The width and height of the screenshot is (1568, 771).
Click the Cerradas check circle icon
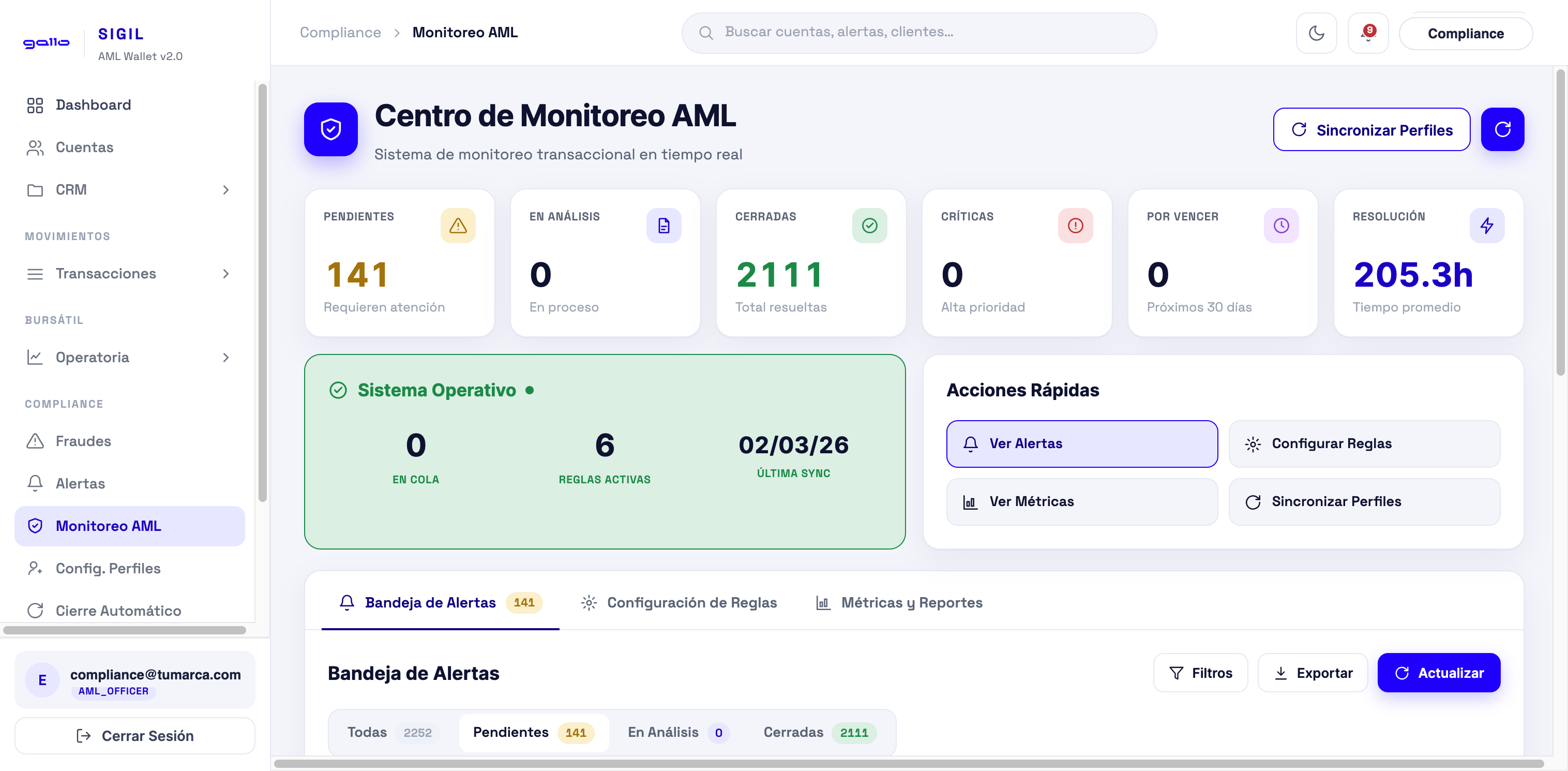pos(869,226)
